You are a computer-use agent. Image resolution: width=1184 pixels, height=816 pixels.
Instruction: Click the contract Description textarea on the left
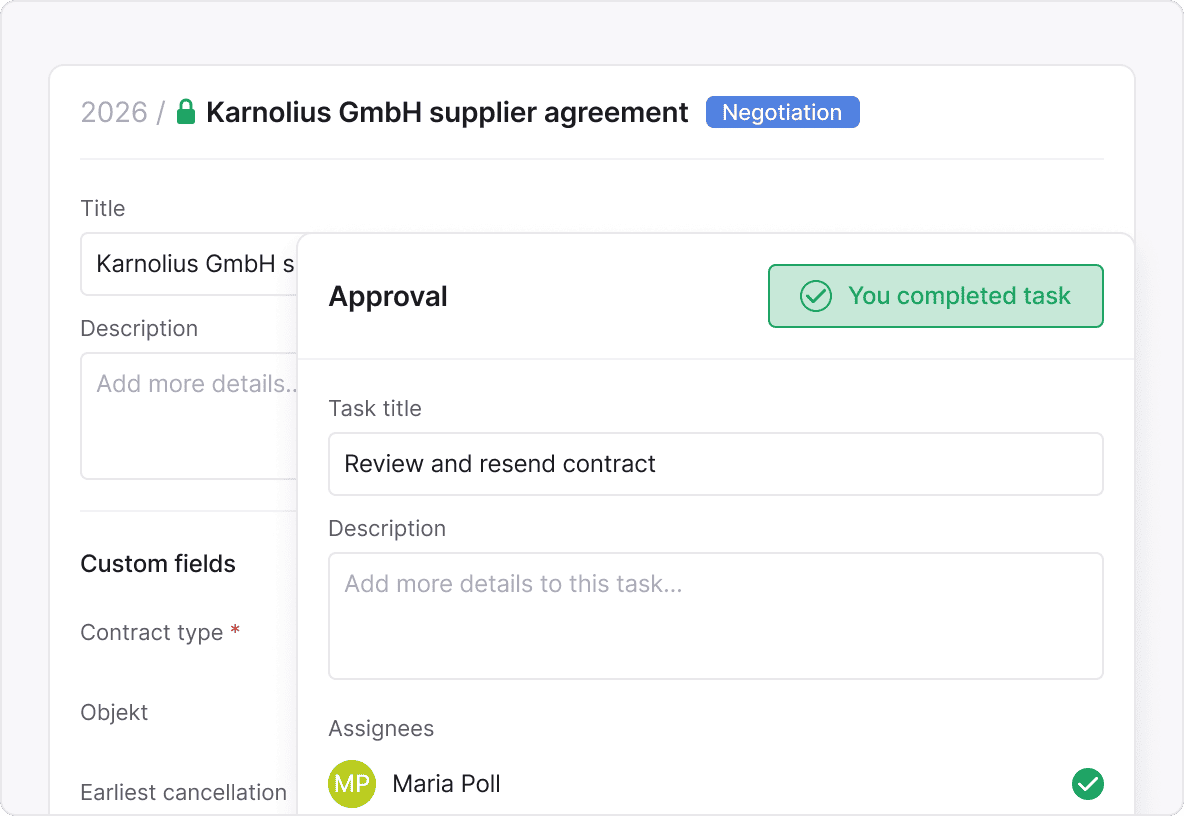190,415
